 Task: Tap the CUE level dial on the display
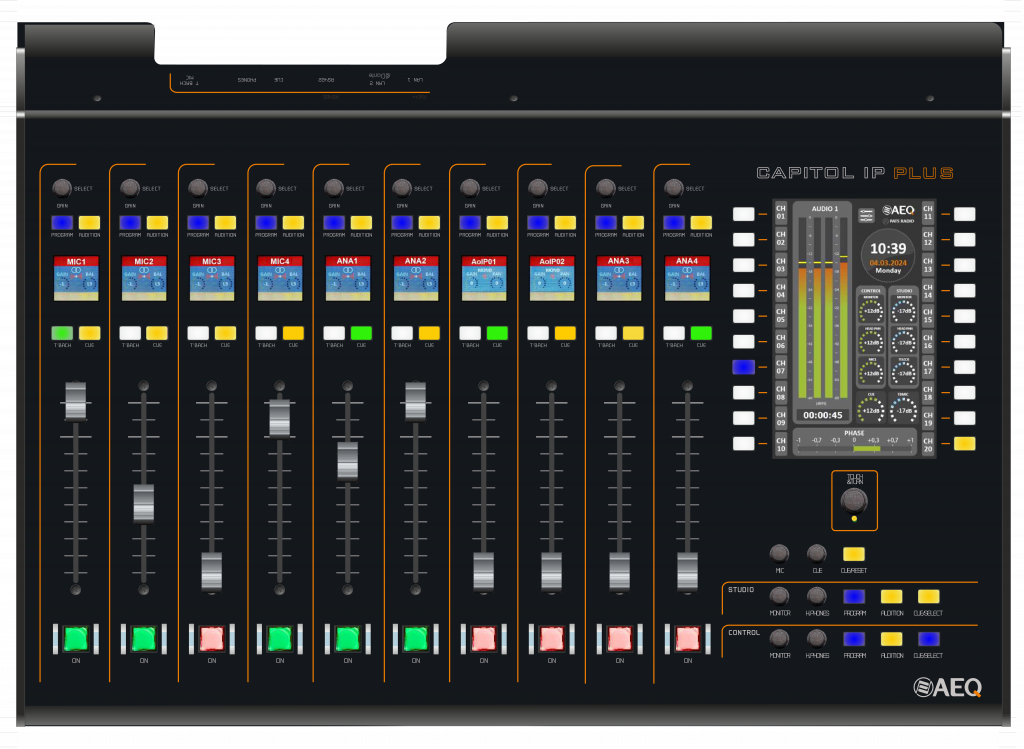[x=871, y=409]
